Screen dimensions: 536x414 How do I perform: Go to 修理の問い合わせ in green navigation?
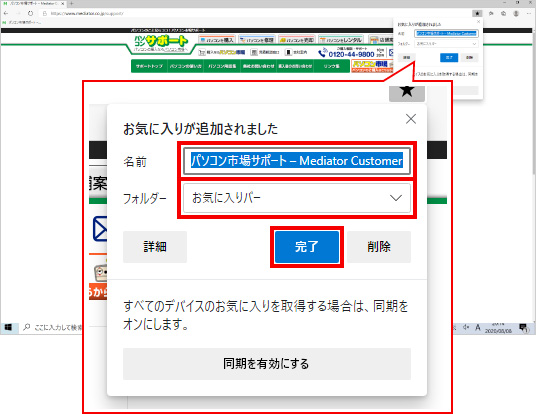258,66
